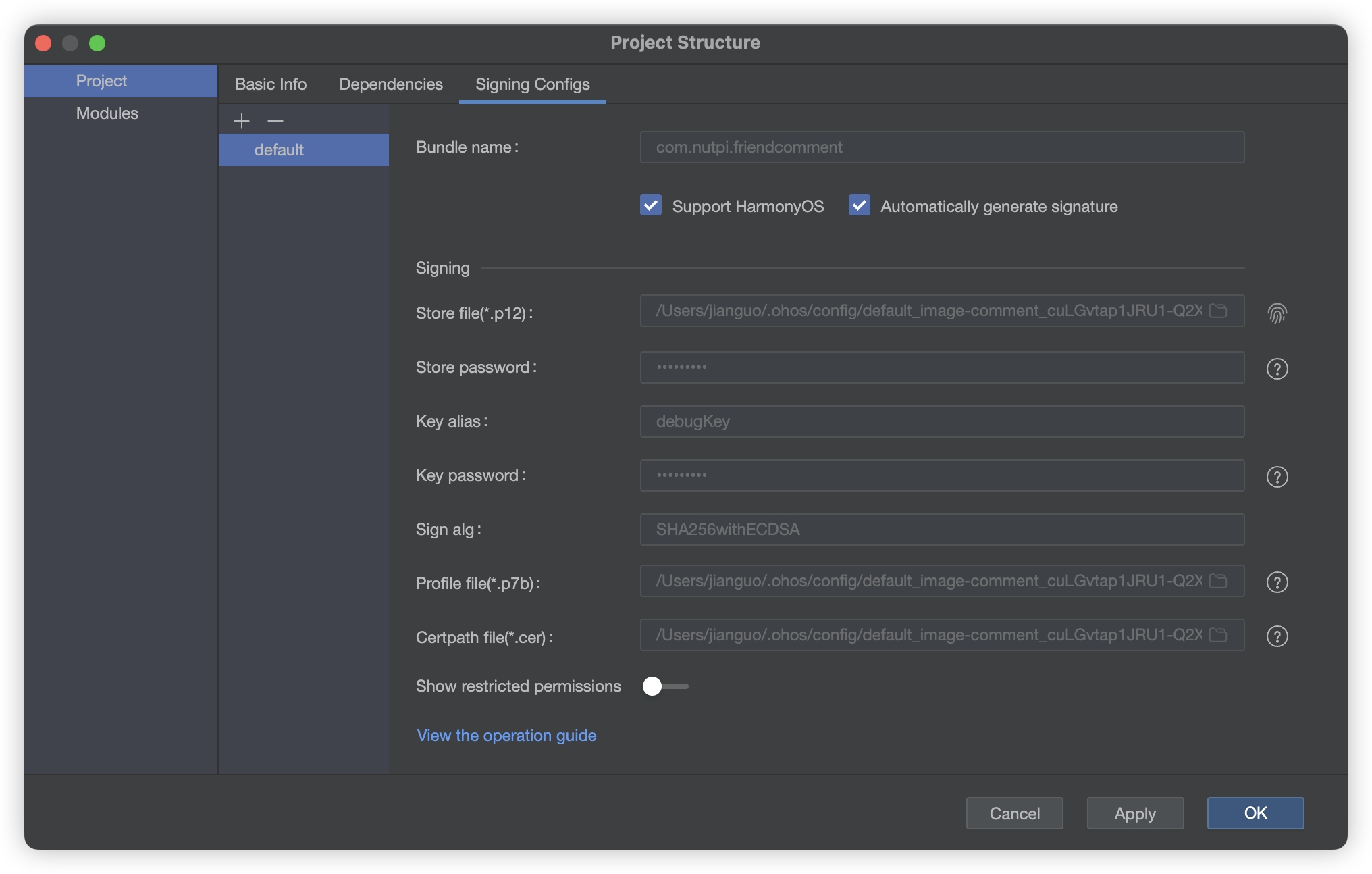Screen dimensions: 1372x874
Task: Open the View the operation guide link
Action: tap(506, 734)
